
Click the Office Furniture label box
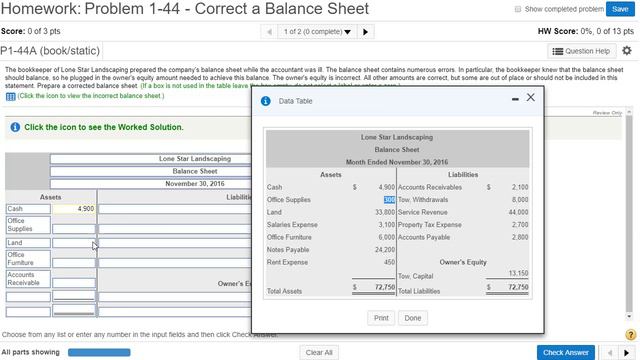pyautogui.click(x=28, y=259)
